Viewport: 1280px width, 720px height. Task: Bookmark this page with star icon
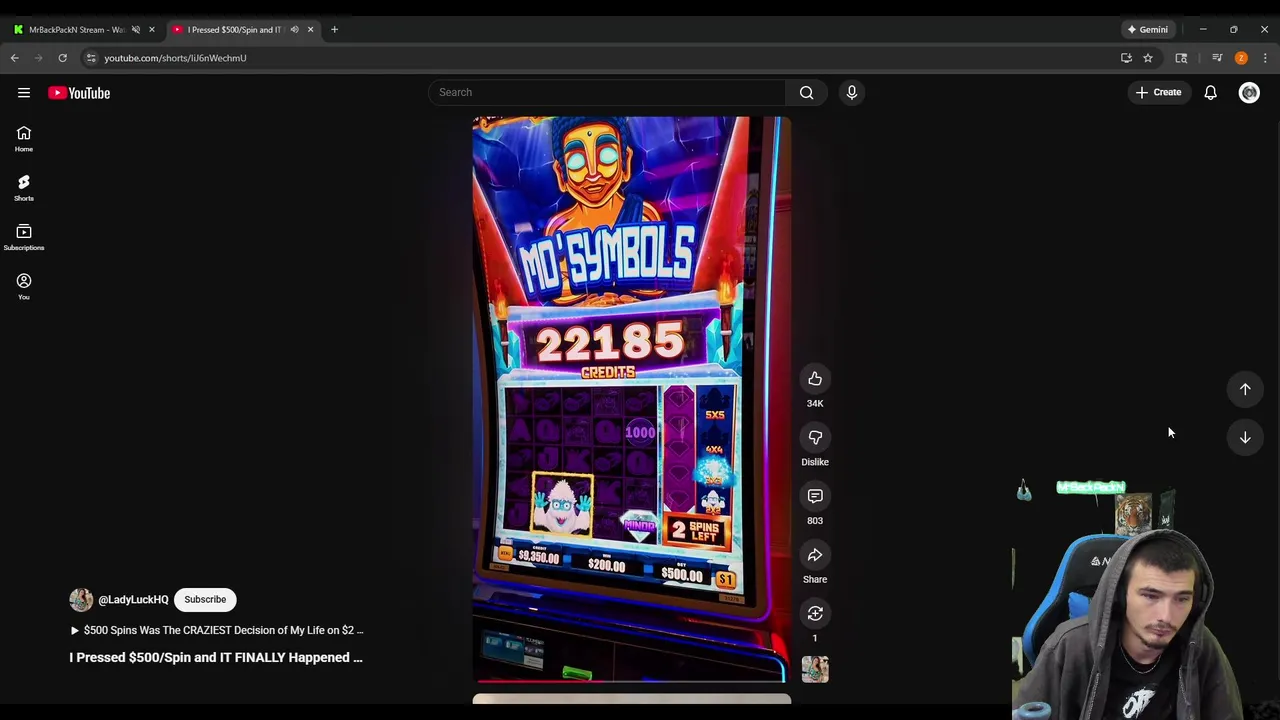coord(1148,58)
